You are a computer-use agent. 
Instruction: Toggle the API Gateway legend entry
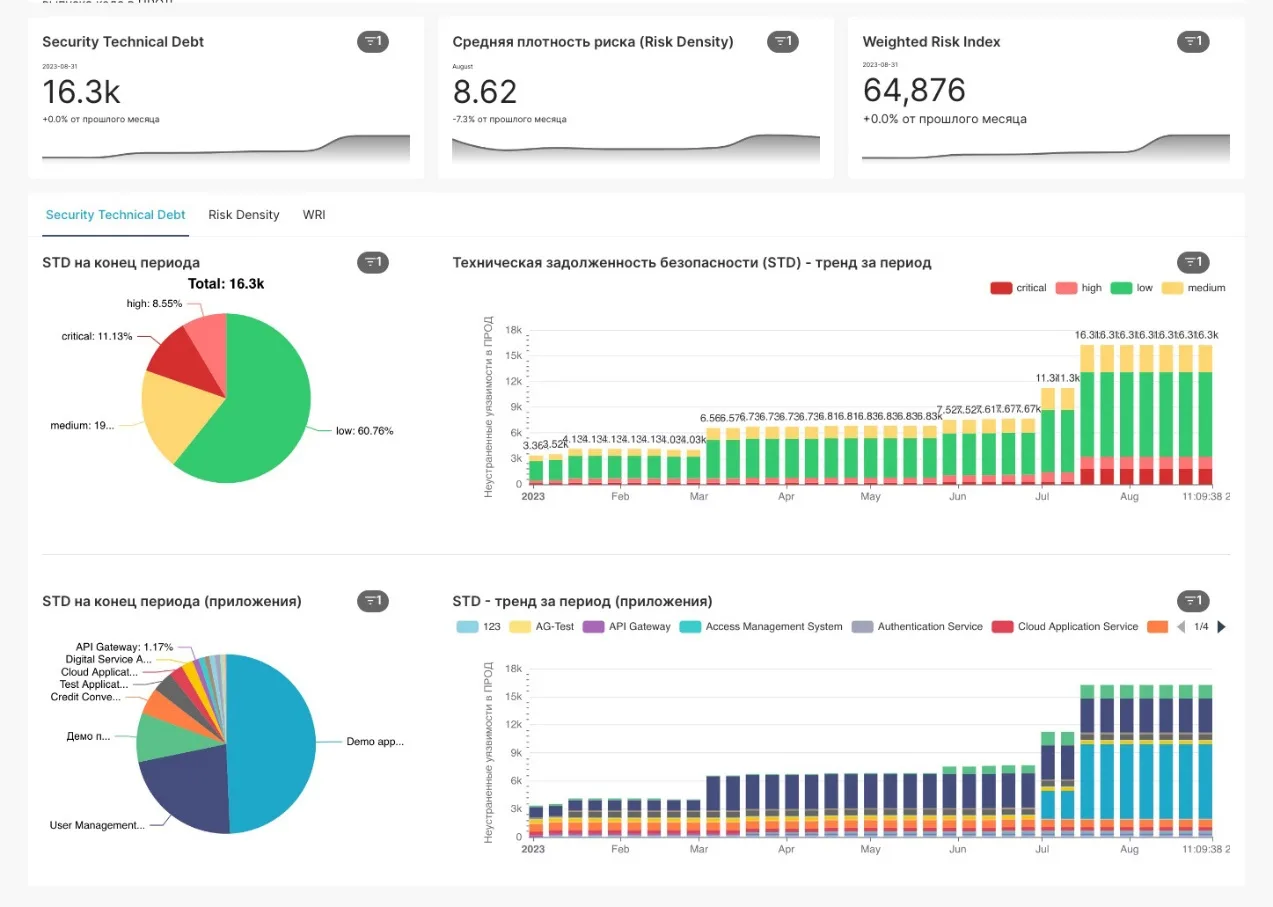tap(626, 627)
